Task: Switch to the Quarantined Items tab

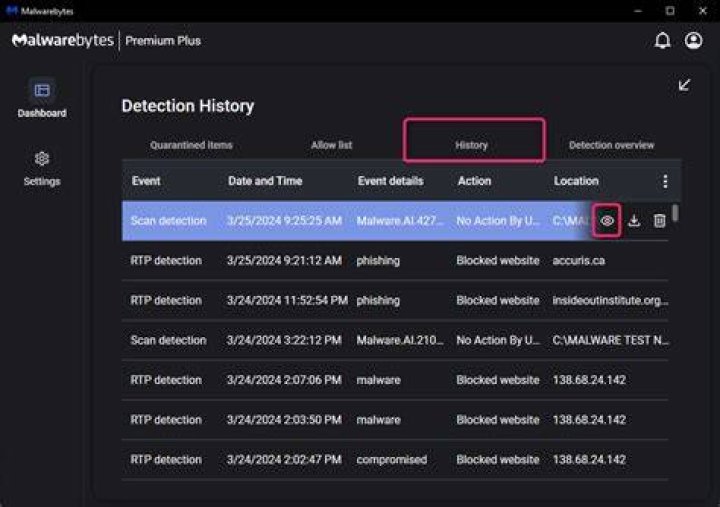Action: [x=191, y=145]
